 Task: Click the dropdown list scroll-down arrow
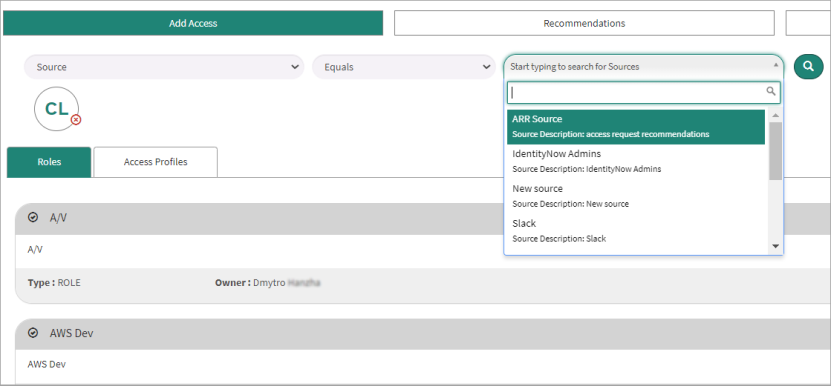coord(775,246)
